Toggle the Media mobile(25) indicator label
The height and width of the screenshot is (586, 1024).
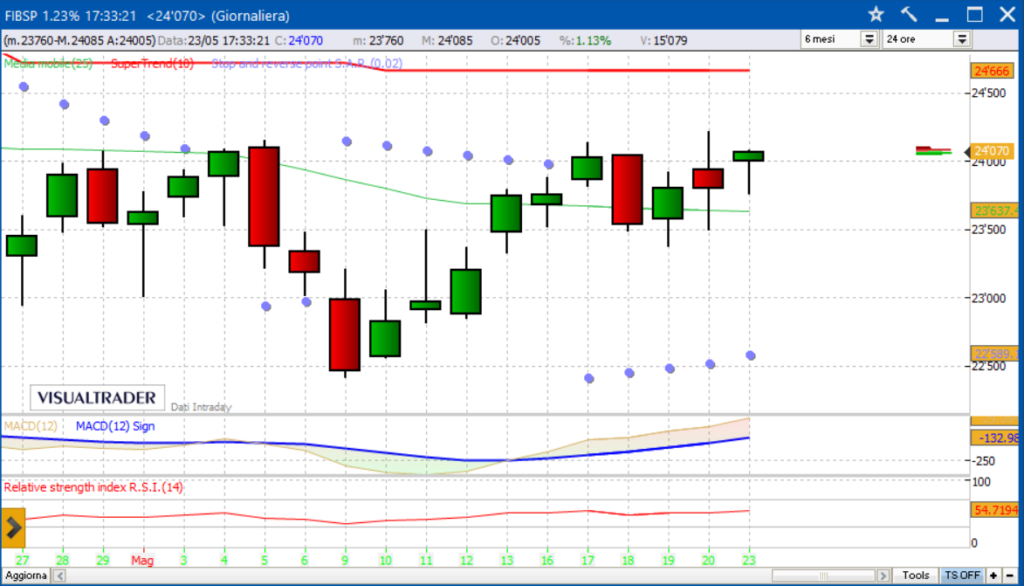click(48, 63)
